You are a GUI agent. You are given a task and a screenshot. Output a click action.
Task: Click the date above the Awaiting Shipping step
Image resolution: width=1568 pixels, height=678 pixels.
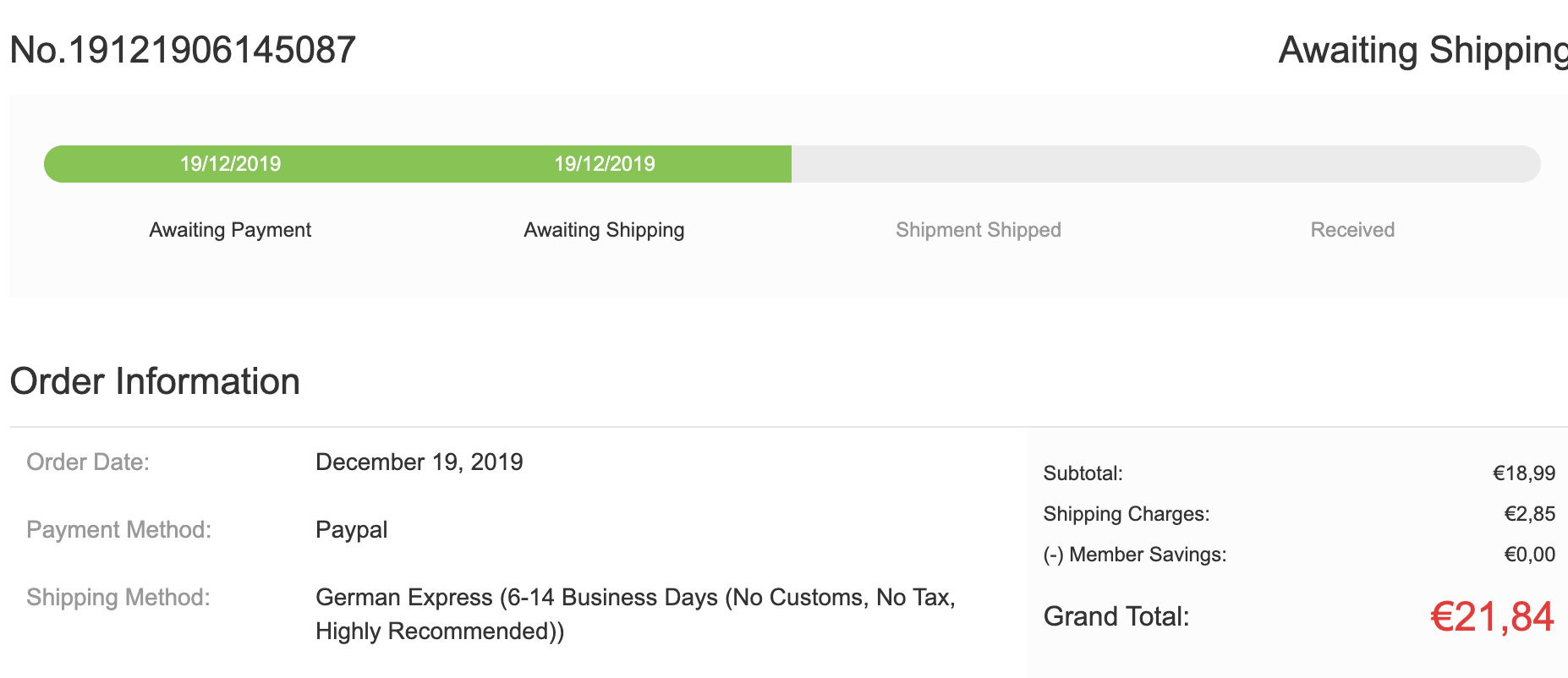tap(604, 164)
